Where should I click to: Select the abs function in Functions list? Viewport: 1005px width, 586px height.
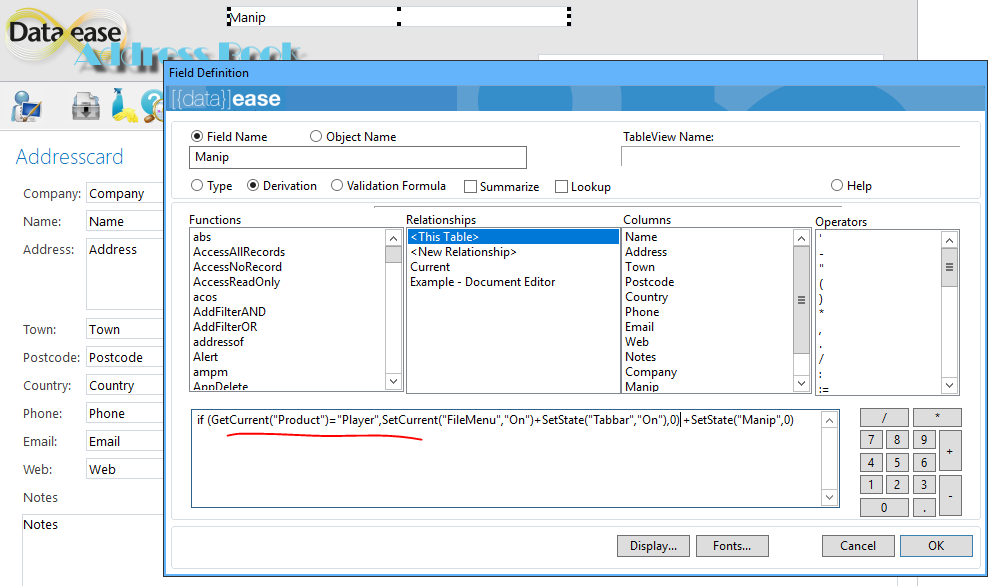pyautogui.click(x=202, y=237)
